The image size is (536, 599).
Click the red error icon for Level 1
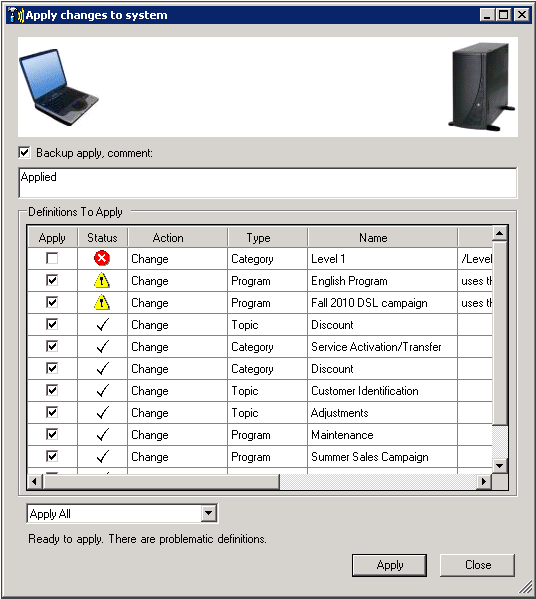point(102,259)
